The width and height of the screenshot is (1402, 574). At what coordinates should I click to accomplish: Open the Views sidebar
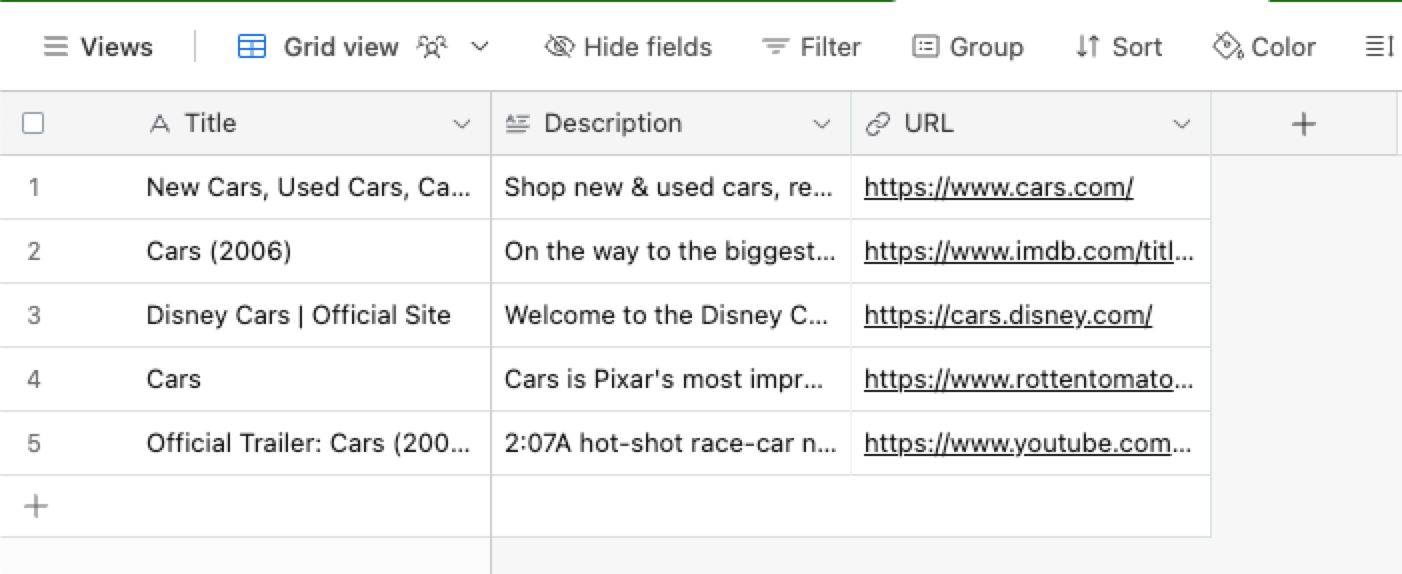click(98, 47)
